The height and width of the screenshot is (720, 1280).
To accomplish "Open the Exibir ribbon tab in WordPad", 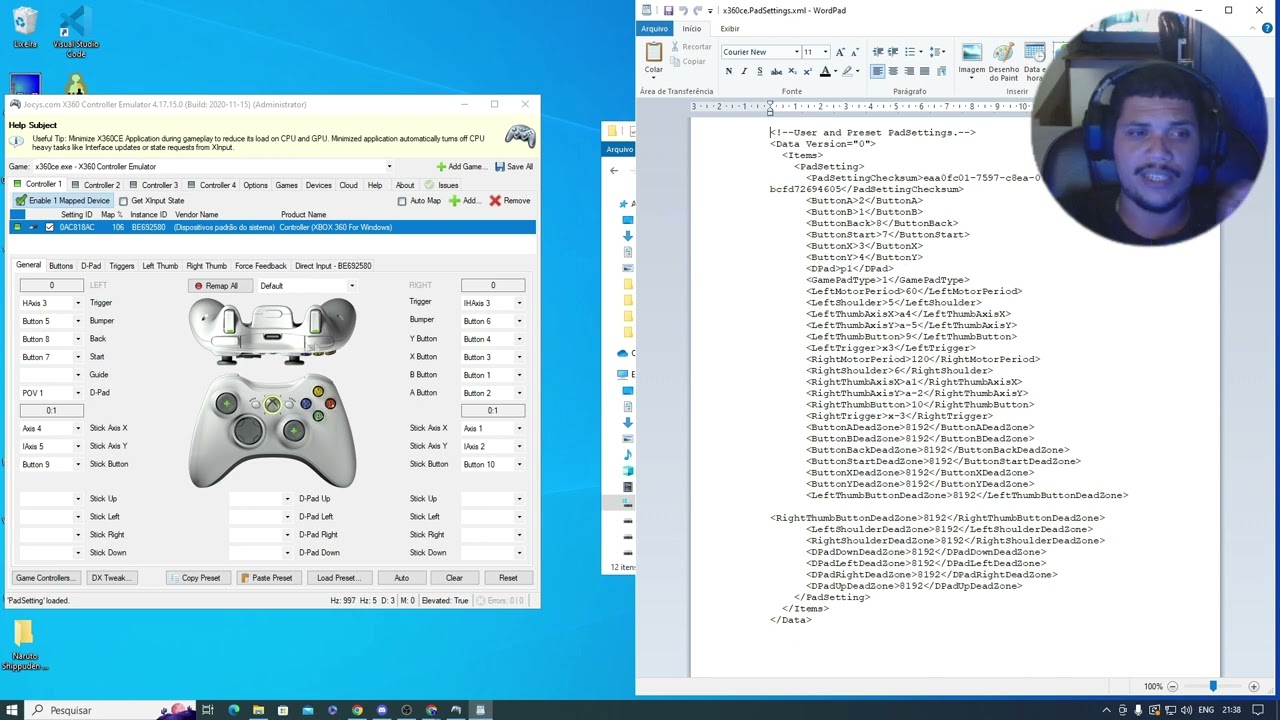I will click(730, 29).
